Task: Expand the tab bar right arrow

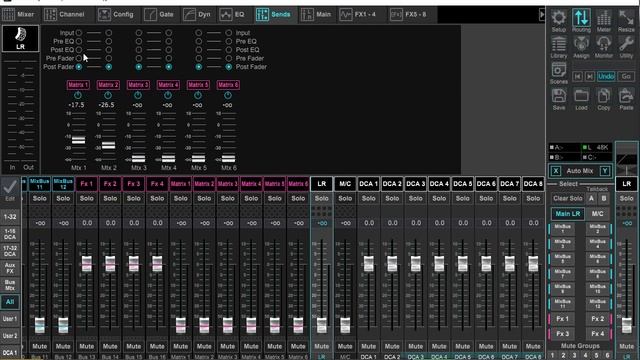Action: coord(542,14)
